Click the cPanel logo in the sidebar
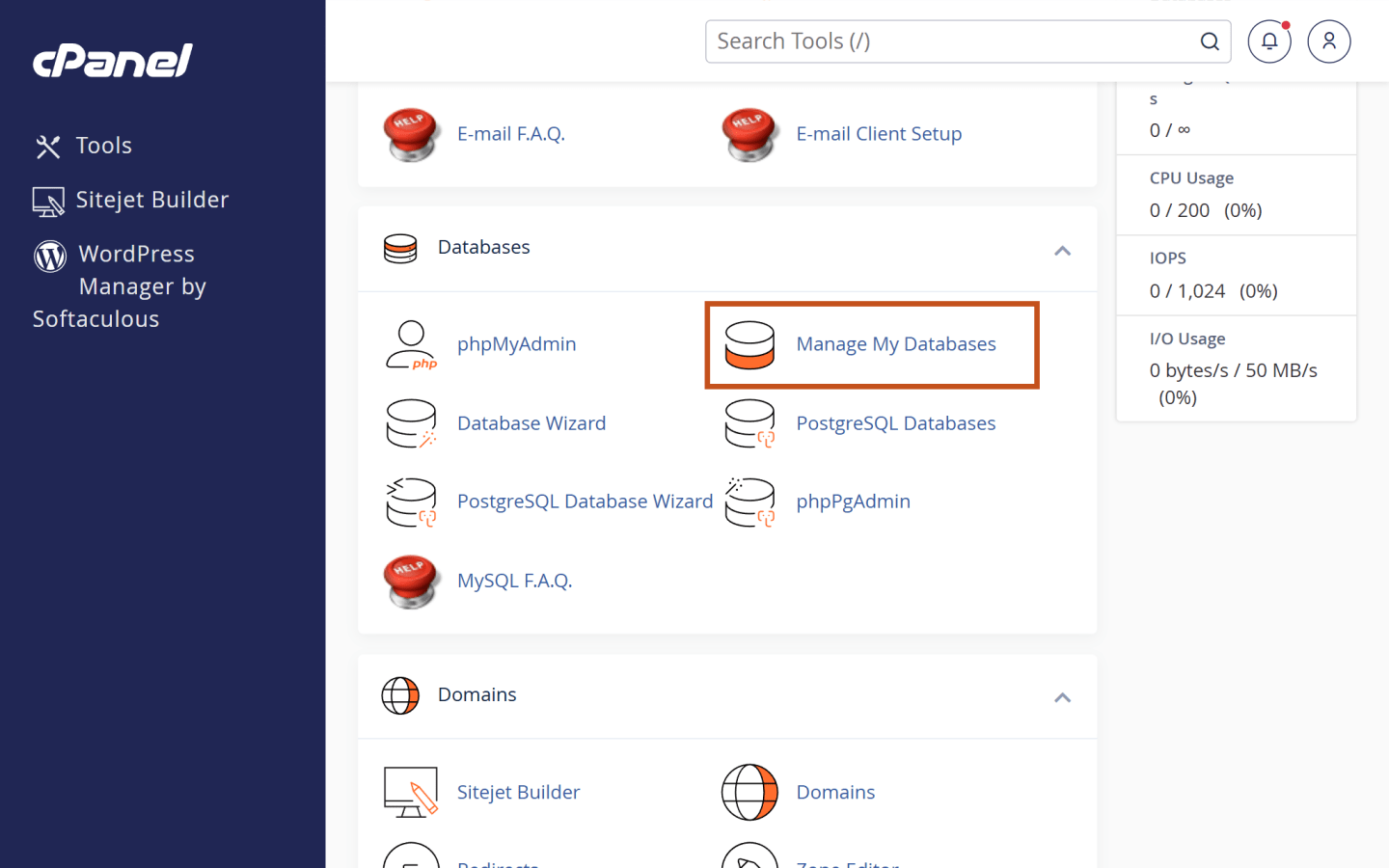1389x868 pixels. click(112, 60)
